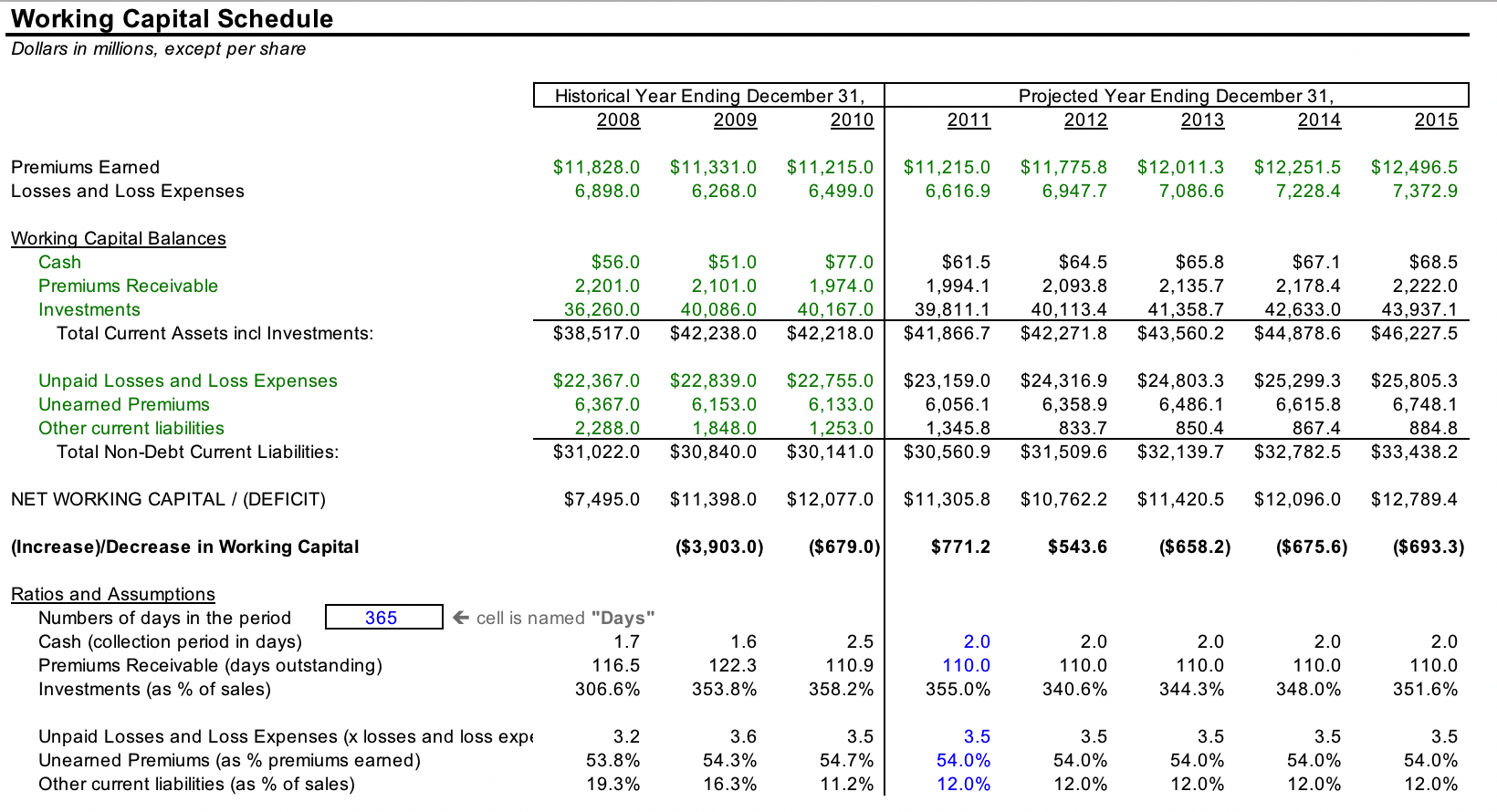This screenshot has width=1497, height=812.
Task: Click the blue 12.0% other current liabilities assumption
Action: [x=963, y=784]
